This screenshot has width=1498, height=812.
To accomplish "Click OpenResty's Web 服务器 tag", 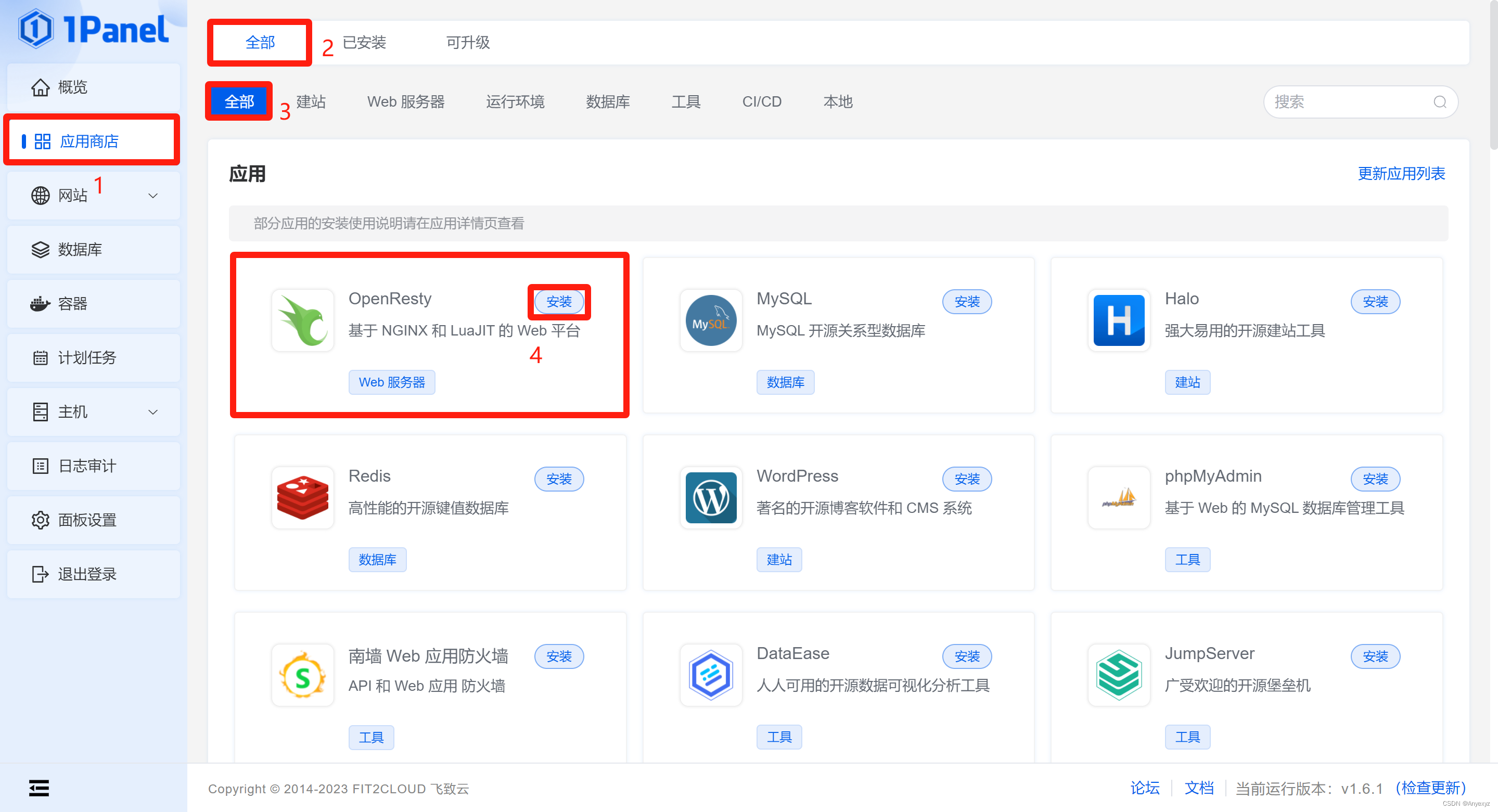I will (392, 382).
